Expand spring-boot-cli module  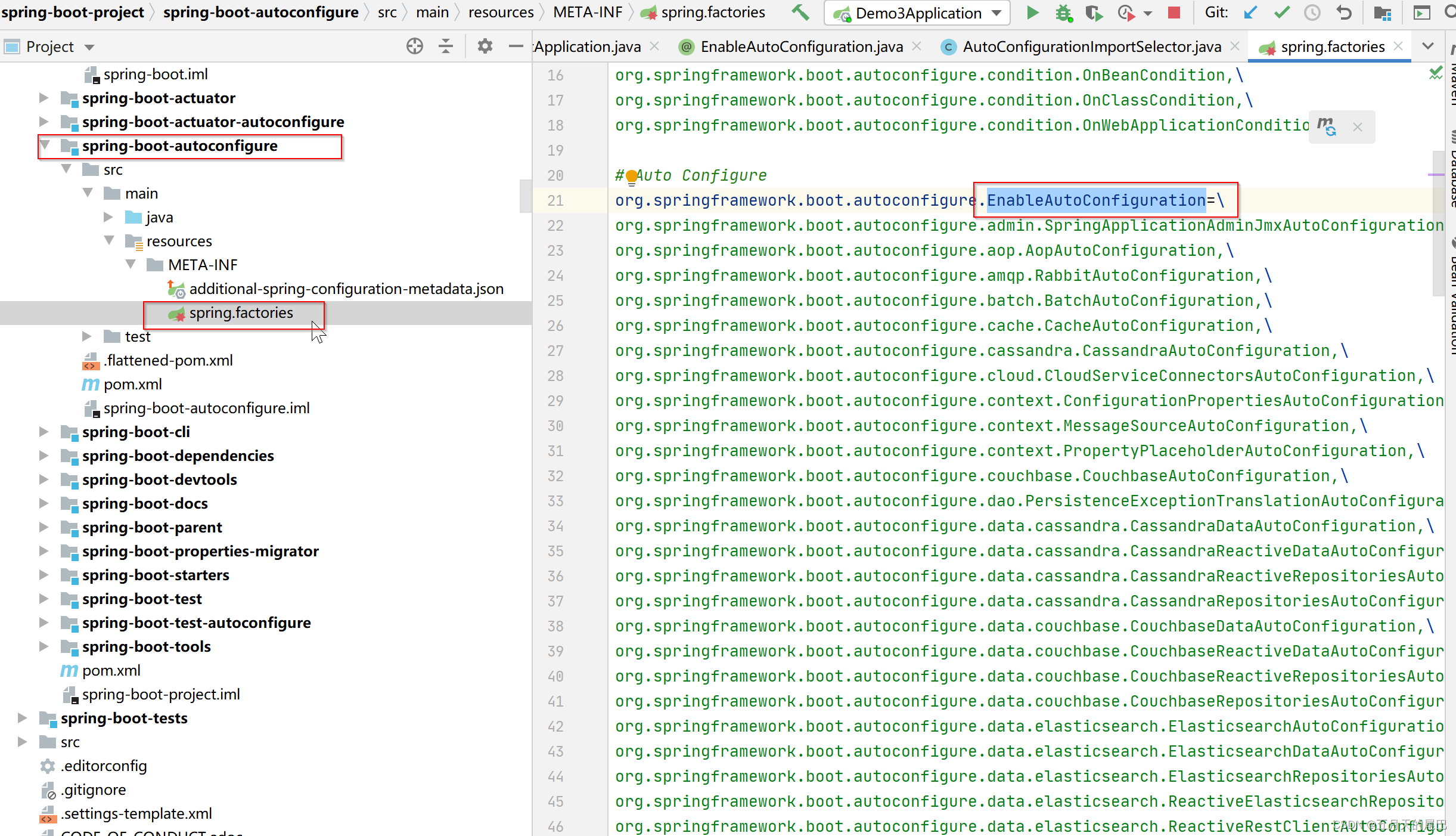pos(44,432)
